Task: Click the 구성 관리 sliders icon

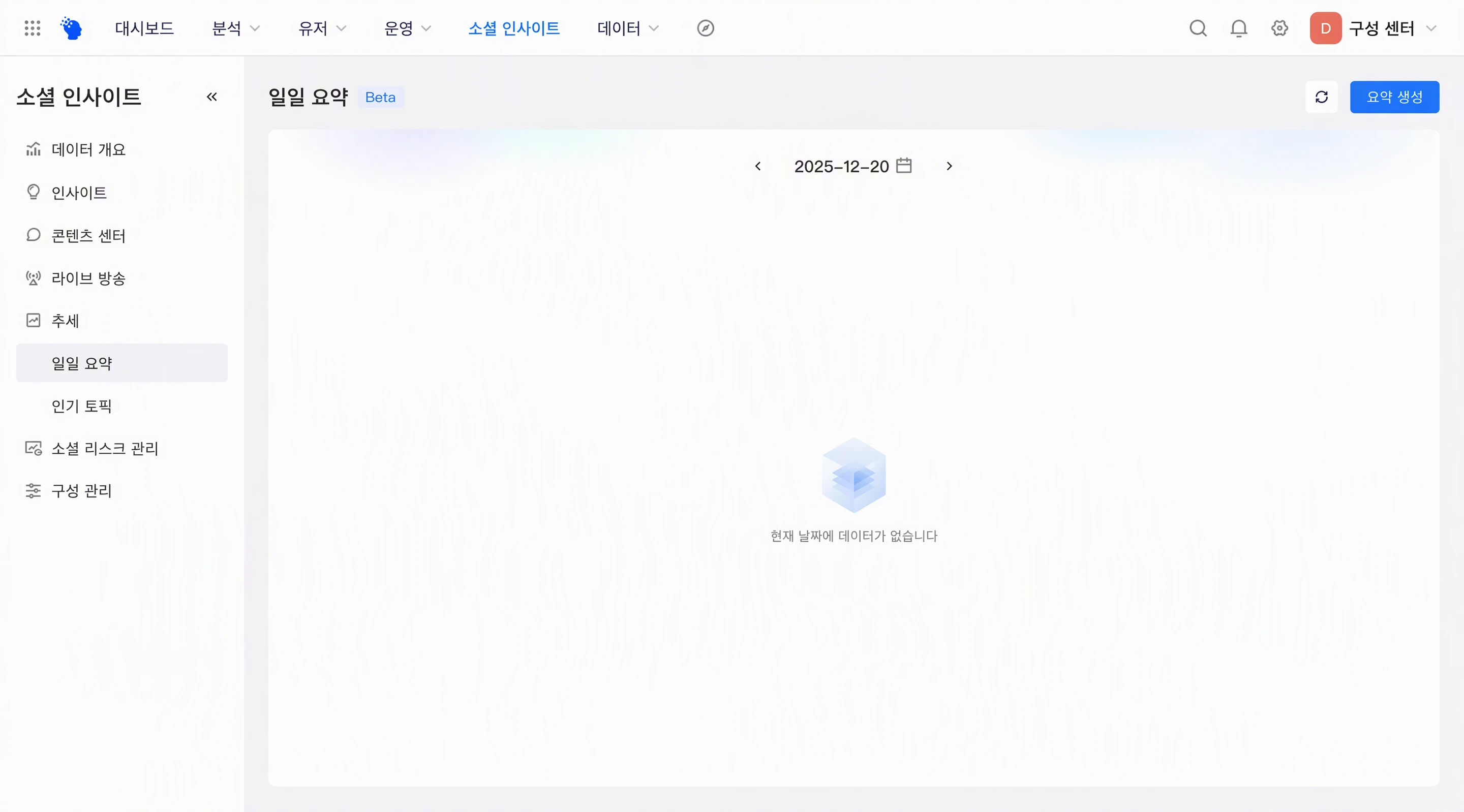Action: tap(34, 490)
